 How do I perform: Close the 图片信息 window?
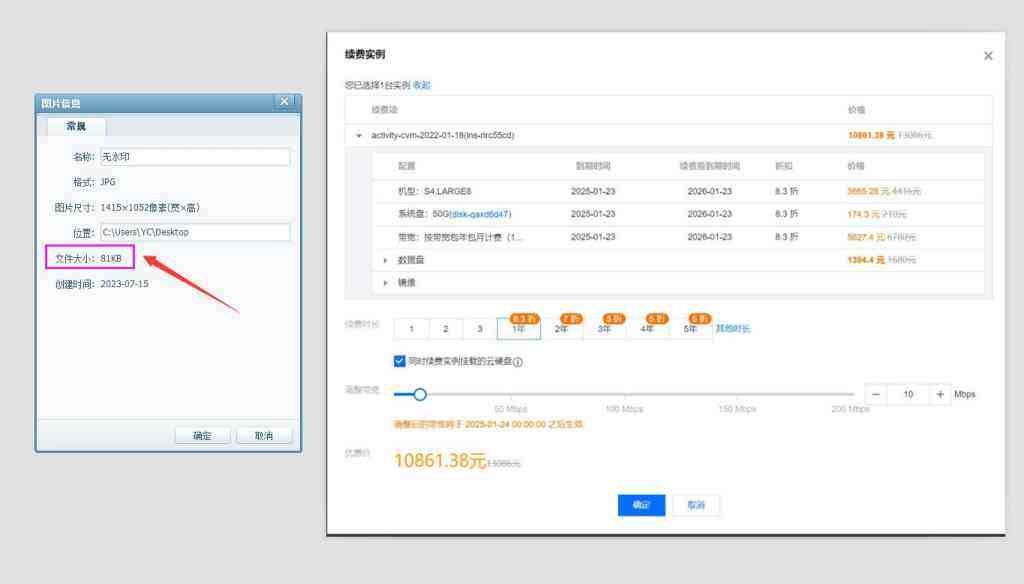point(284,102)
